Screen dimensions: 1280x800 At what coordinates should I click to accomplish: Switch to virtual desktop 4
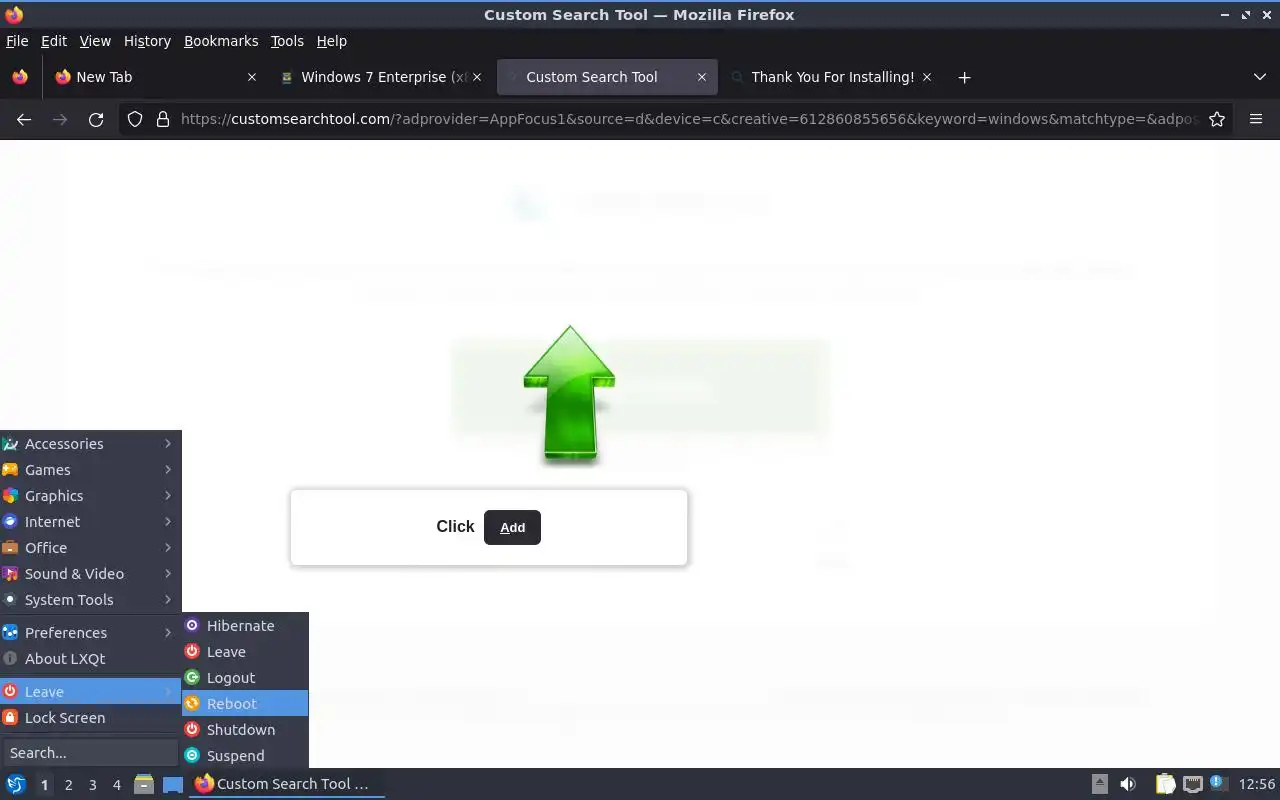116,785
